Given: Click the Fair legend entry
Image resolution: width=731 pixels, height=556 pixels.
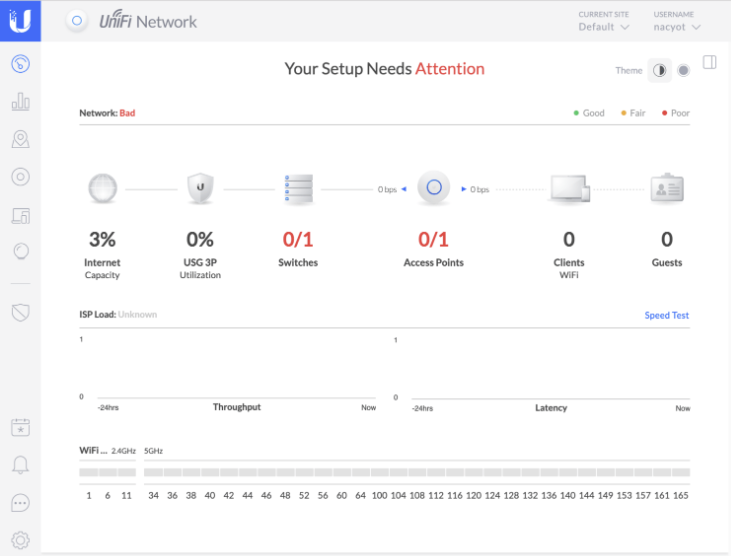Looking at the screenshot, I should (x=633, y=113).
